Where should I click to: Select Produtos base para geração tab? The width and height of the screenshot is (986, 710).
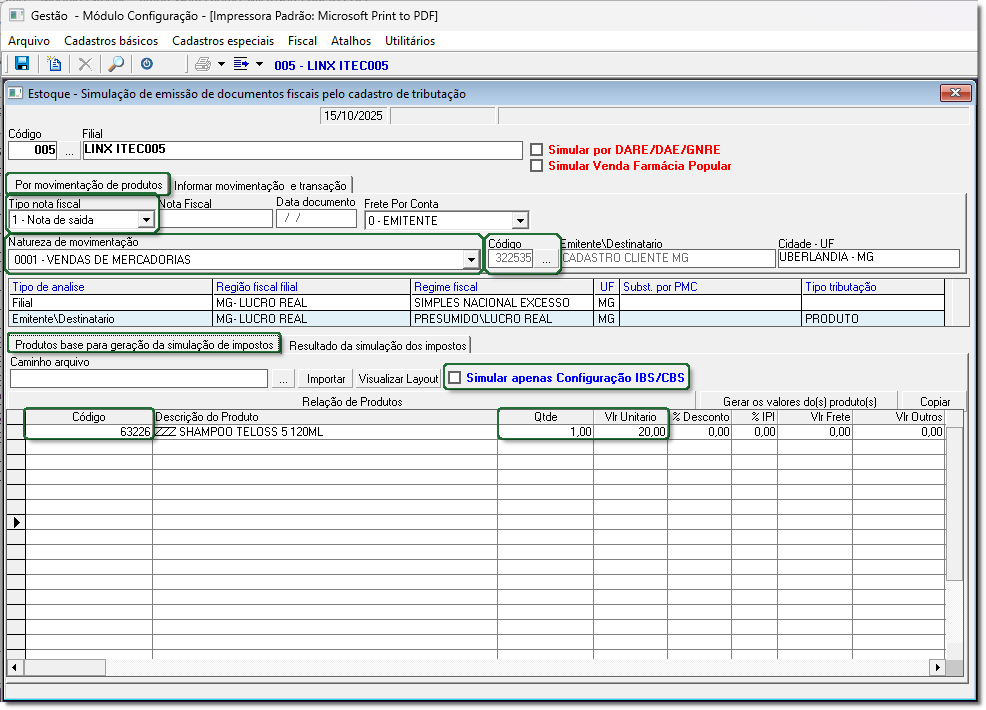pos(145,345)
